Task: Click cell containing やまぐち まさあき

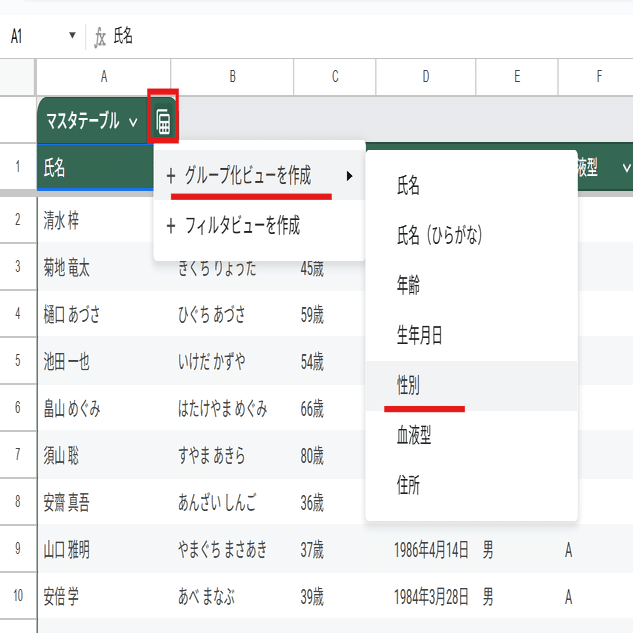Action: [232, 549]
